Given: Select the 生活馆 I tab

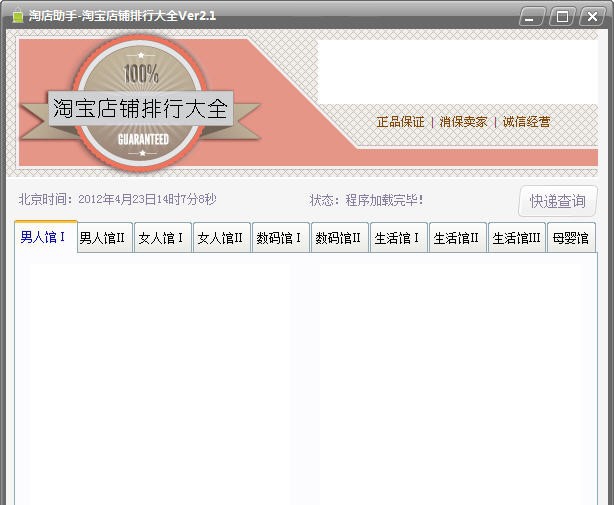Looking at the screenshot, I should click(399, 238).
